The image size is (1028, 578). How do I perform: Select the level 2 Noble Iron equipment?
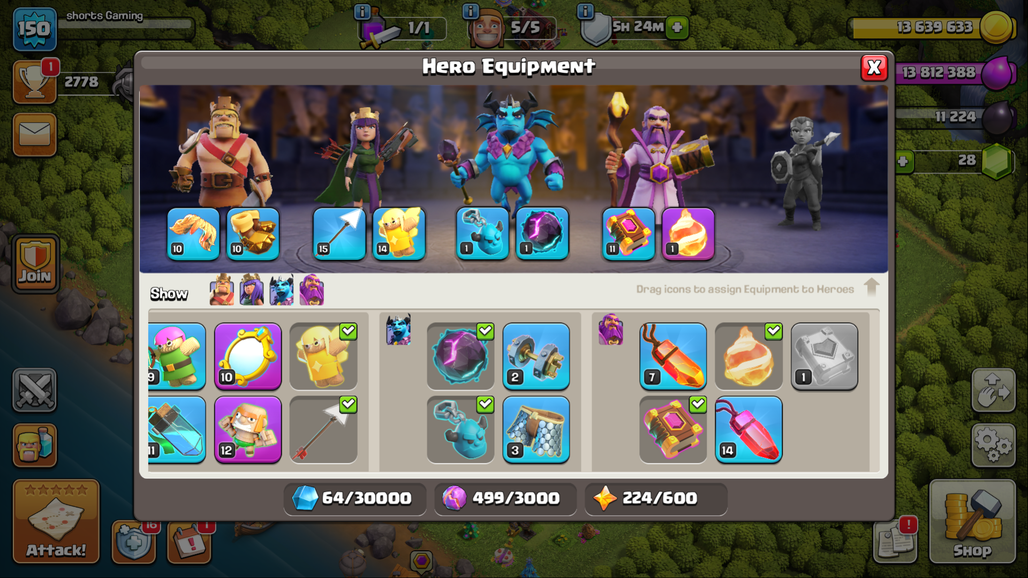[x=536, y=356]
